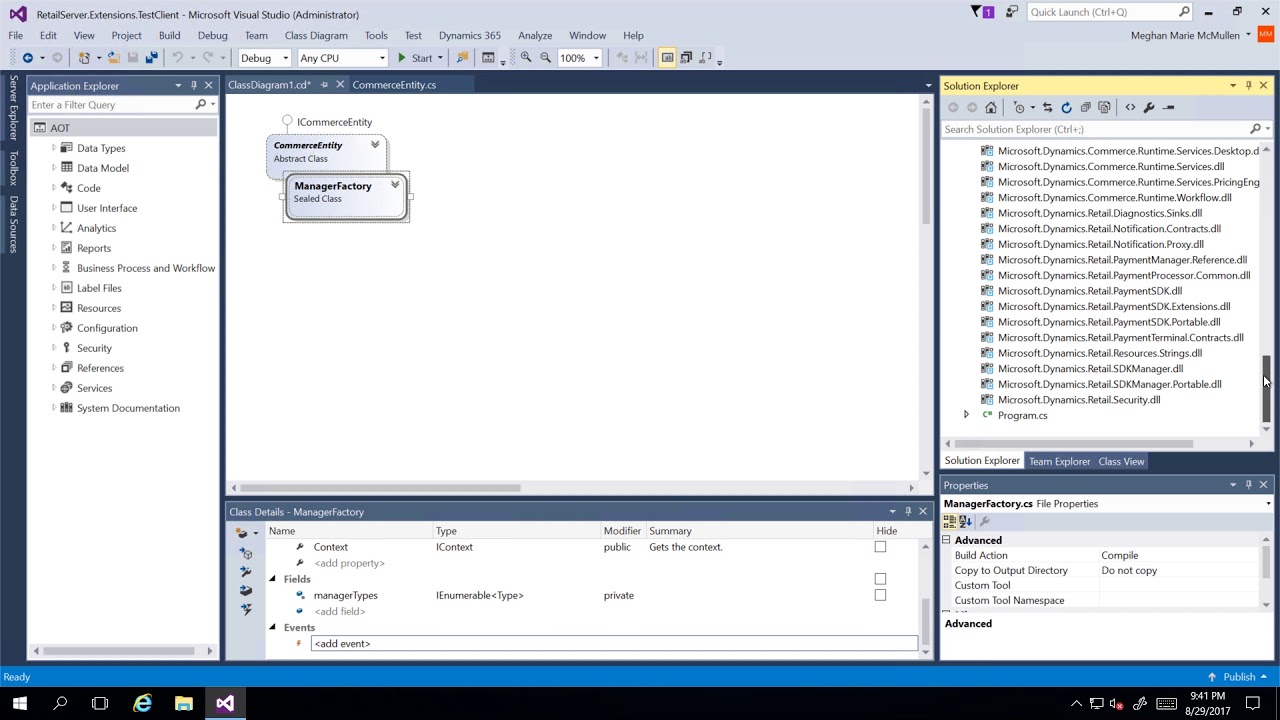Click the Categorized view icon in Properties

pyautogui.click(x=950, y=522)
